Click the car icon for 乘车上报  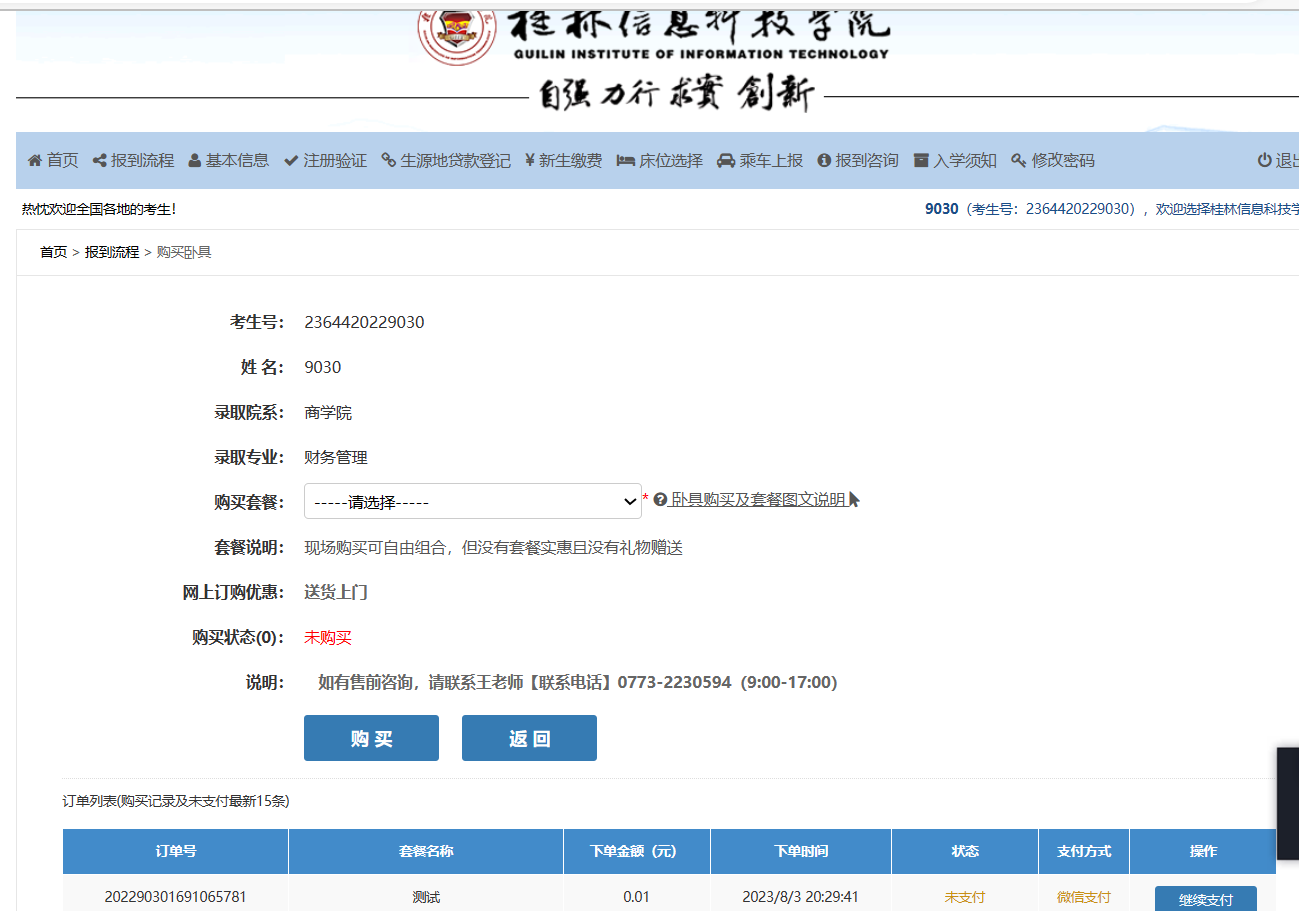[x=726, y=161]
